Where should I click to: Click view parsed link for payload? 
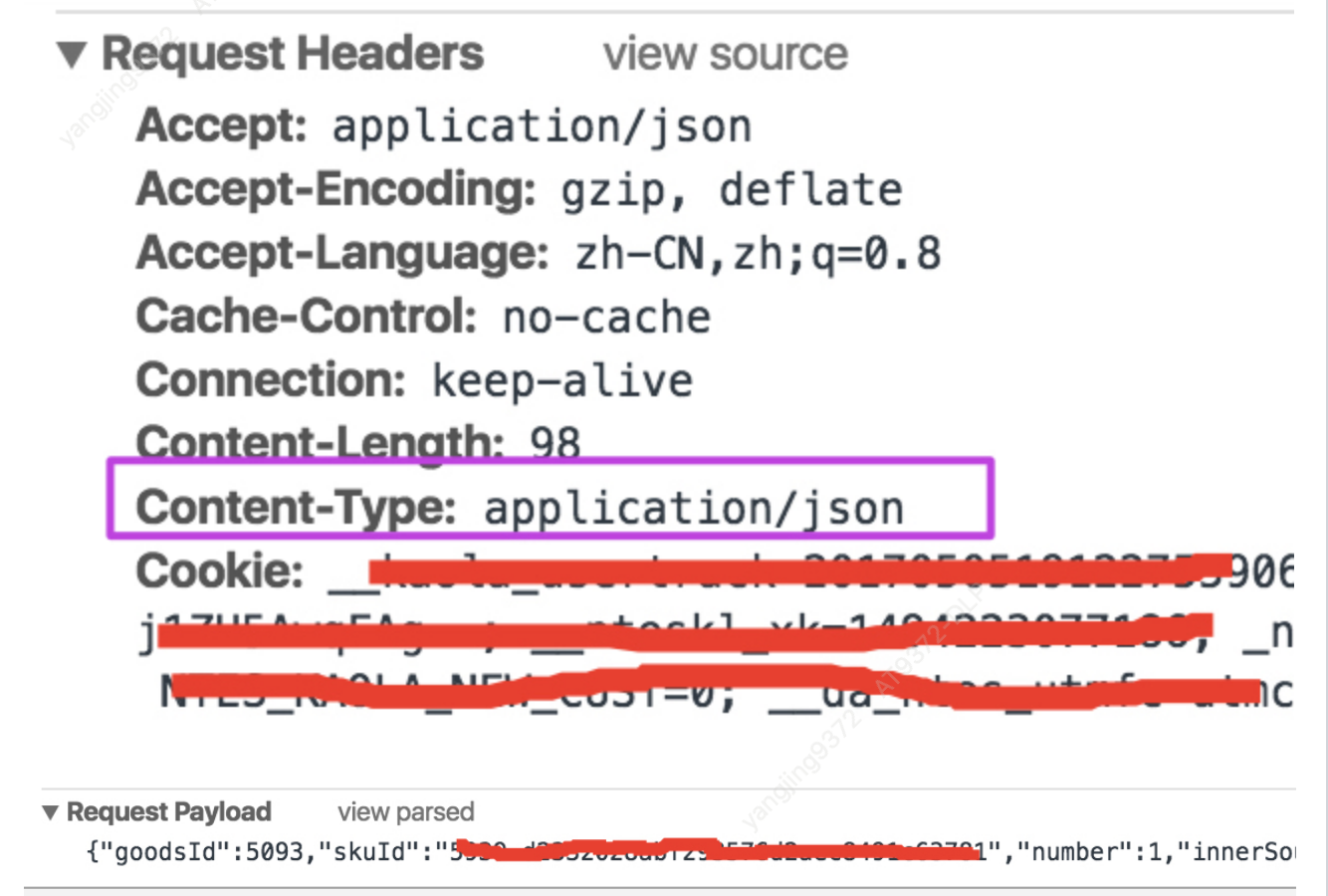(405, 812)
